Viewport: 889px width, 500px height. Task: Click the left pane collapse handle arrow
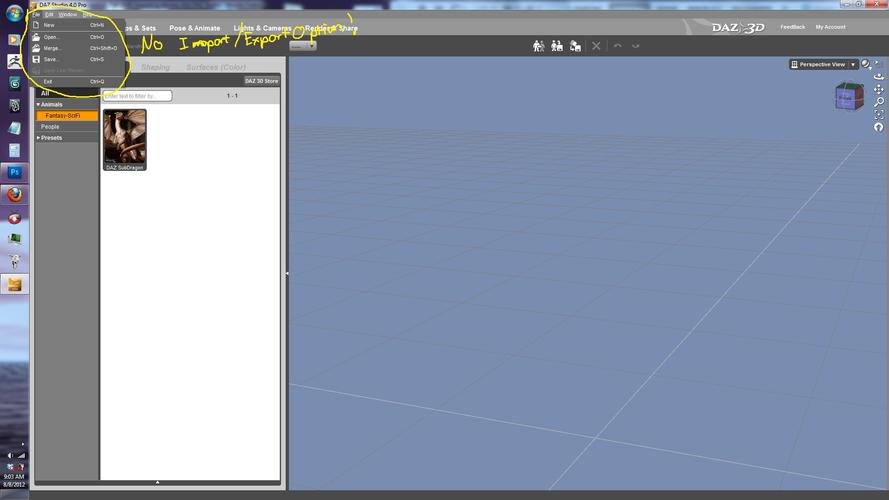coord(286,274)
